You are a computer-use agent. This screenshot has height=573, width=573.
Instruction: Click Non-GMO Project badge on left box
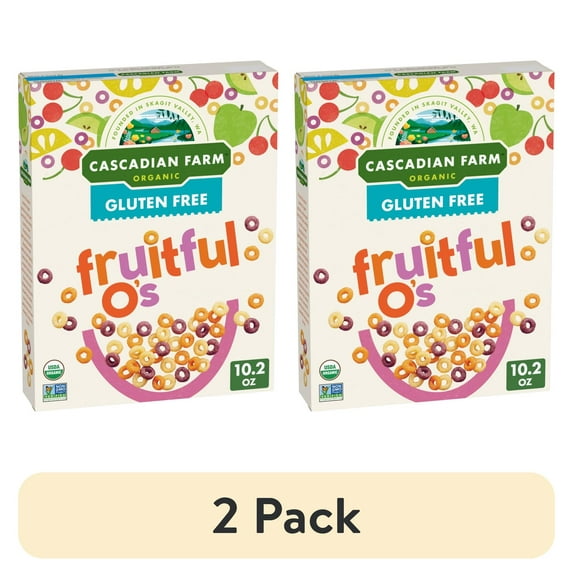pyautogui.click(x=54, y=392)
